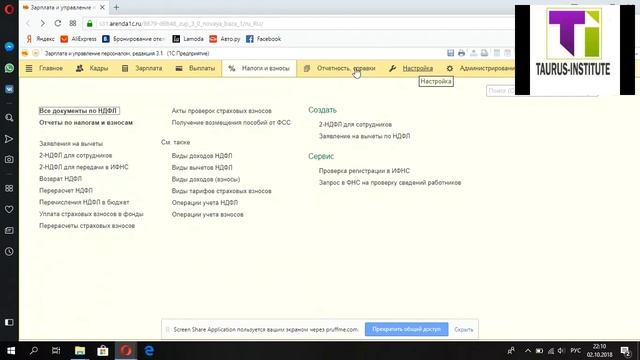Open Запрос в ФНС на проверку сведений
Viewport: 640px width, 360px height.
[390, 182]
